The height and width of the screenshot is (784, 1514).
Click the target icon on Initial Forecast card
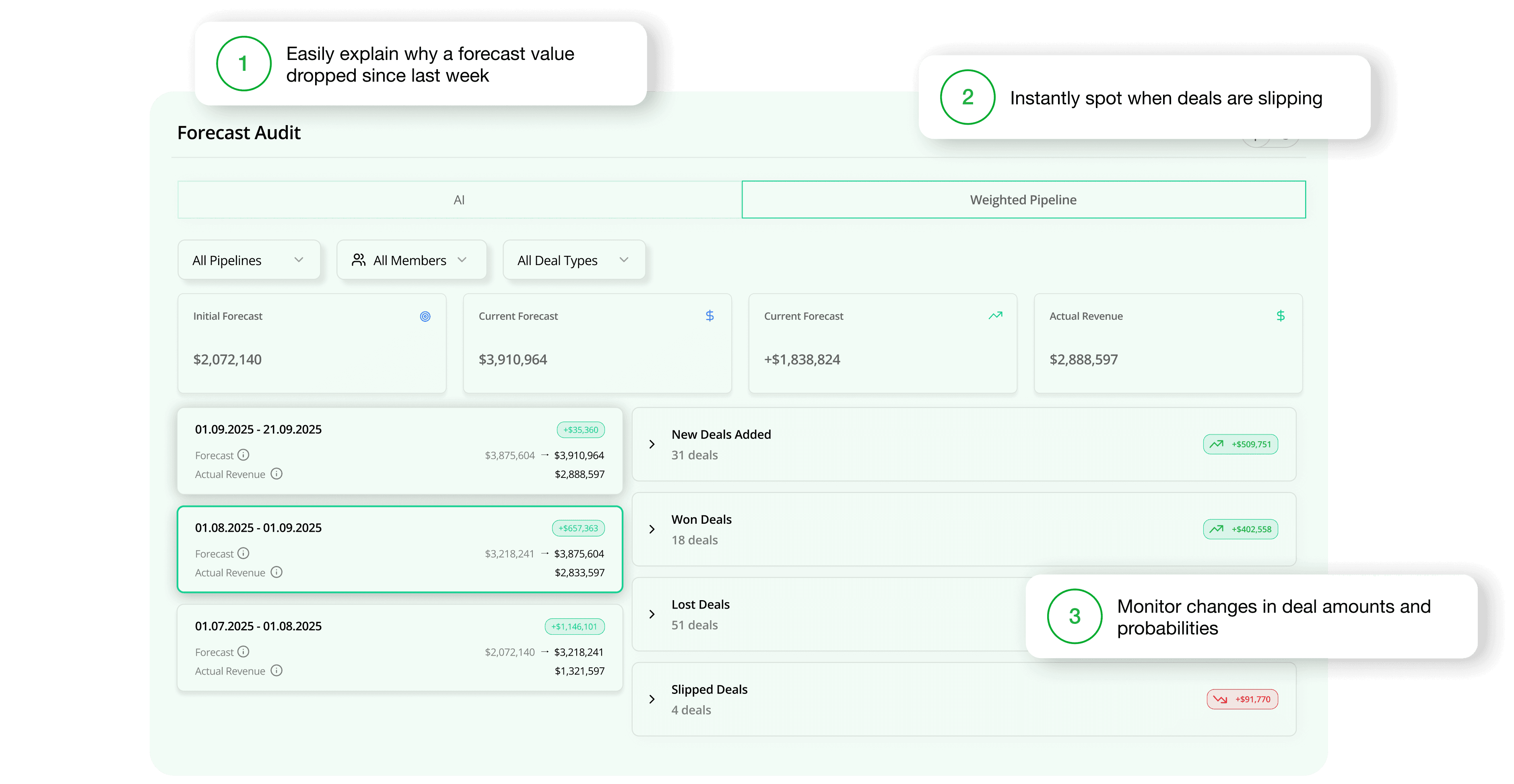click(425, 317)
